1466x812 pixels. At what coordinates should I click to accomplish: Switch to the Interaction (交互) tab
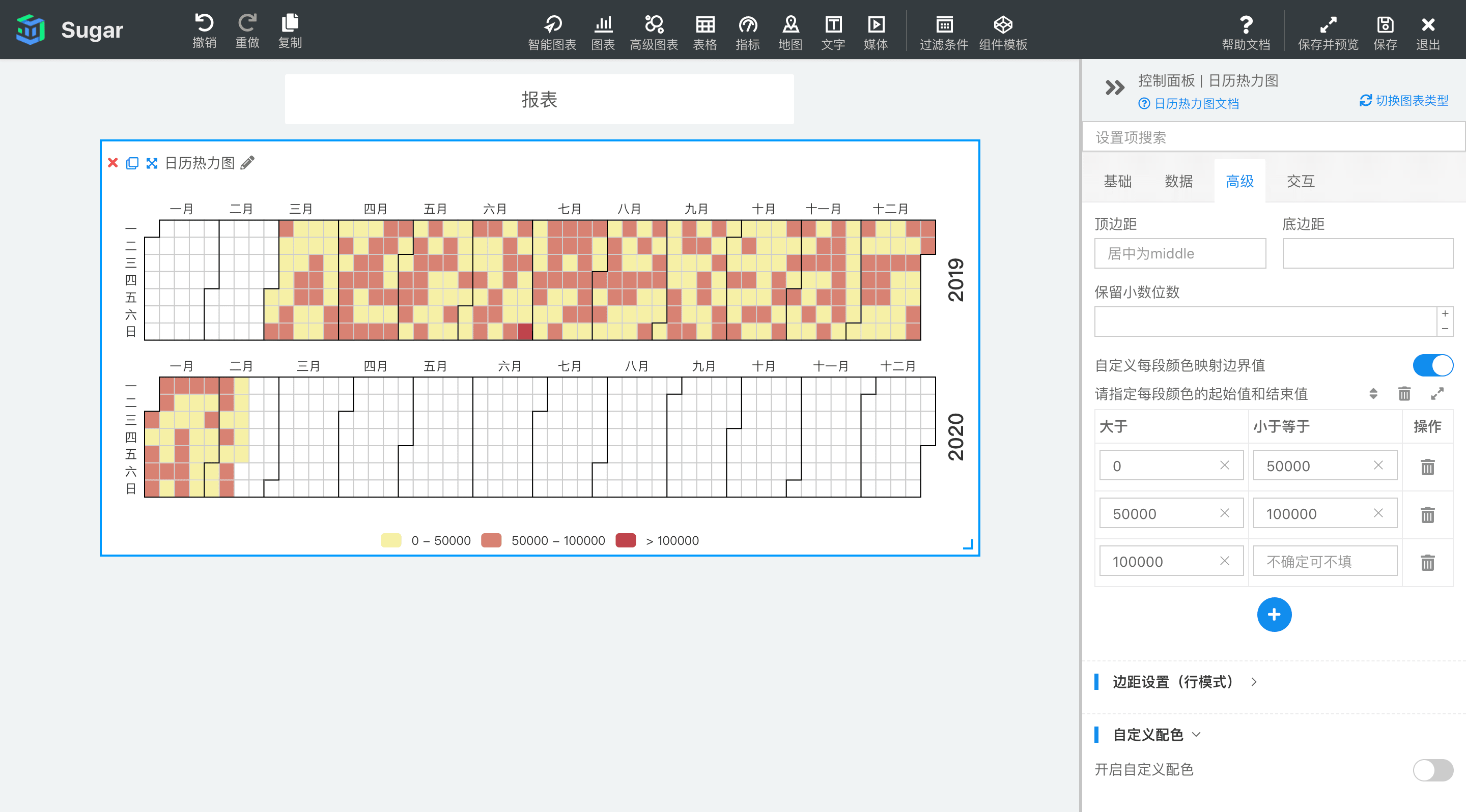point(1301,181)
